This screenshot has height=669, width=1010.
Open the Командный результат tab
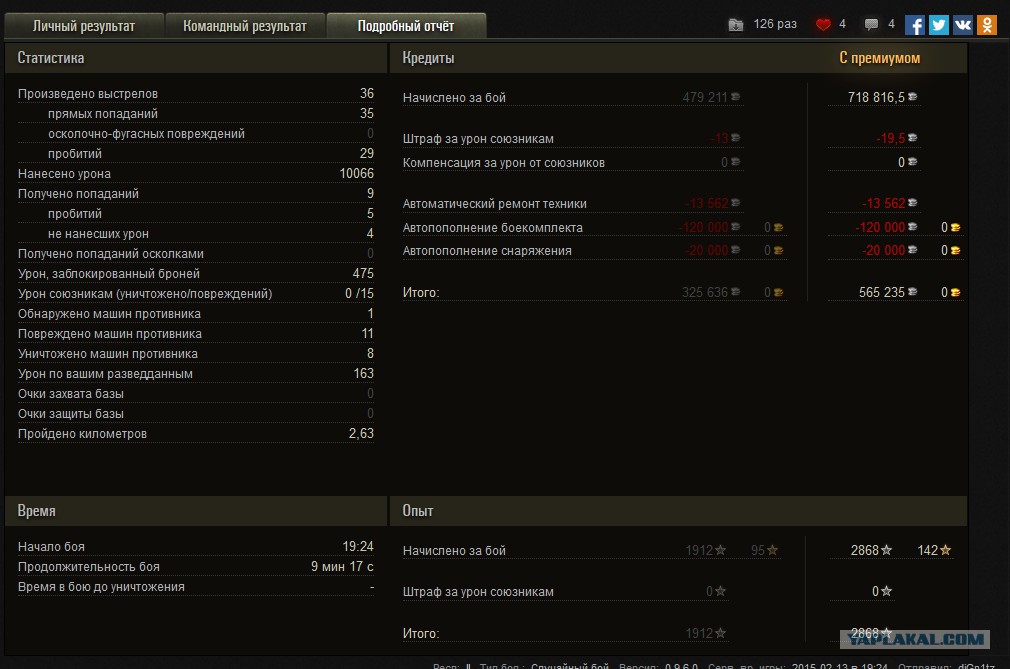(244, 26)
